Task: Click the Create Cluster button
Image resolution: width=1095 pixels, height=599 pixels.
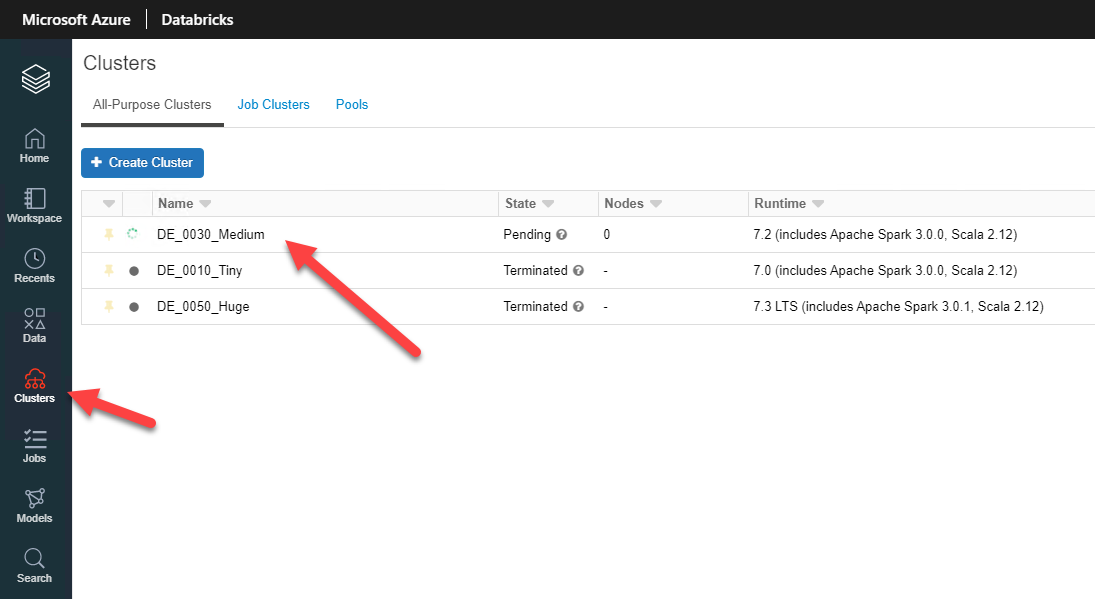Action: tap(142, 162)
